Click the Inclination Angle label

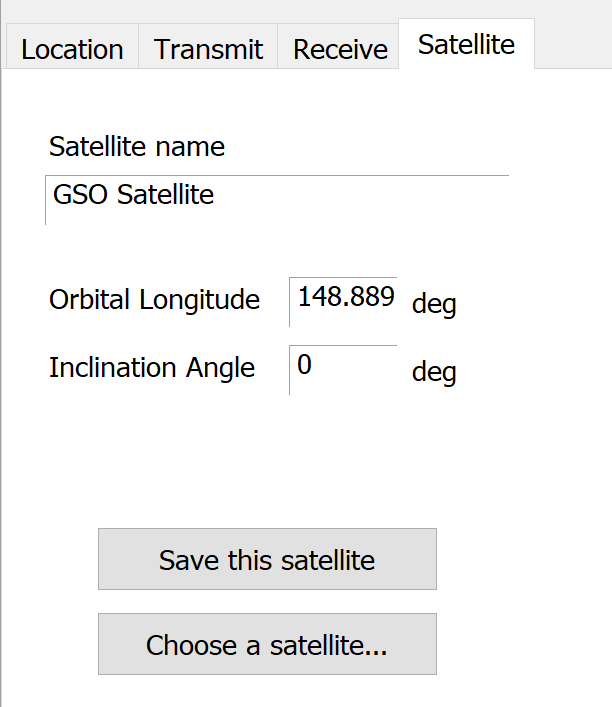click(x=152, y=367)
